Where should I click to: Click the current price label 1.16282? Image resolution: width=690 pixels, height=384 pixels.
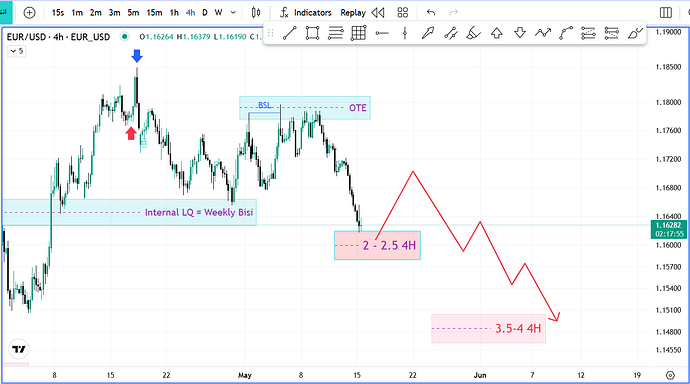pos(669,225)
